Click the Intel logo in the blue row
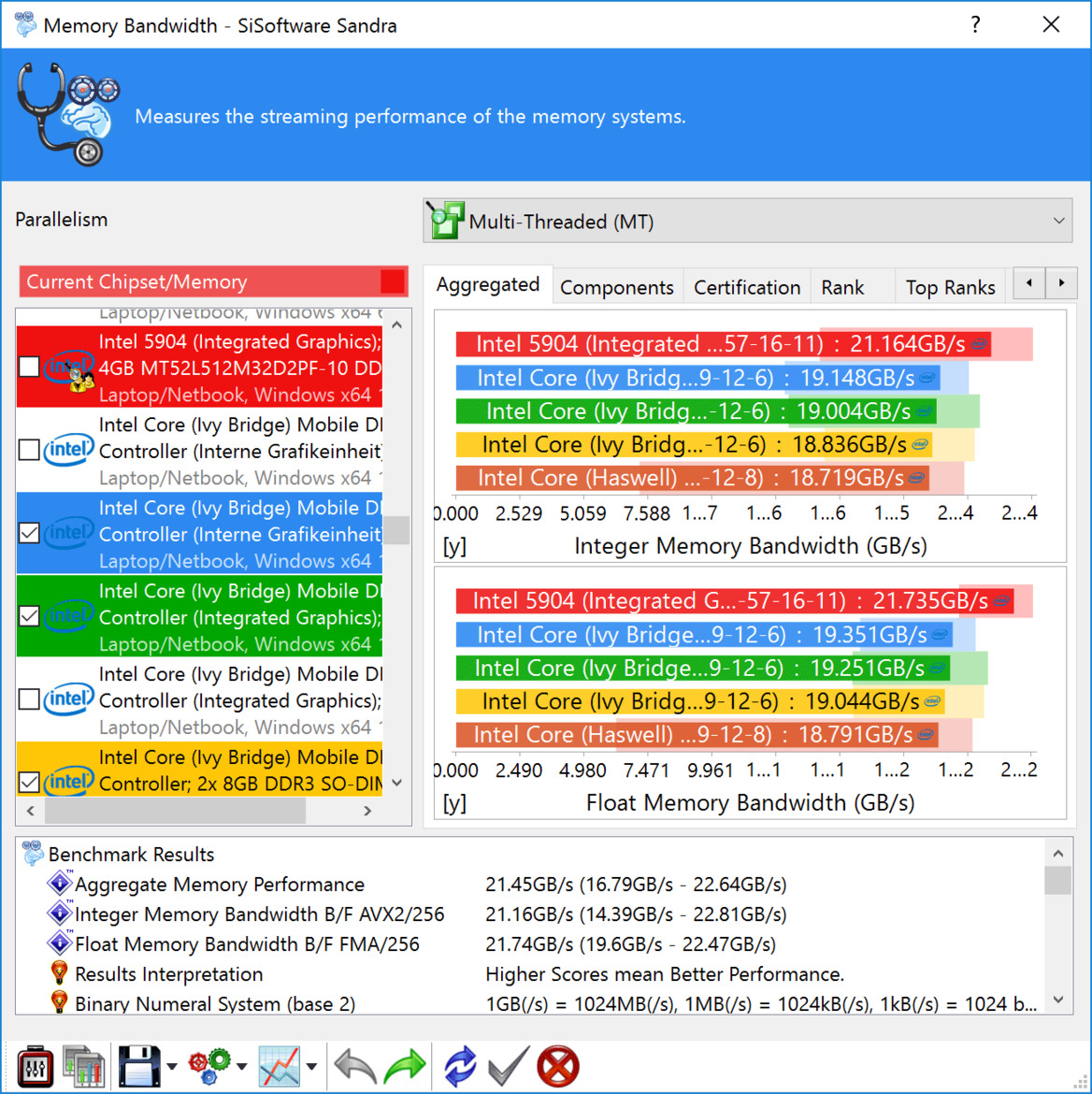Viewport: 1092px width, 1094px height. pyautogui.click(x=68, y=533)
